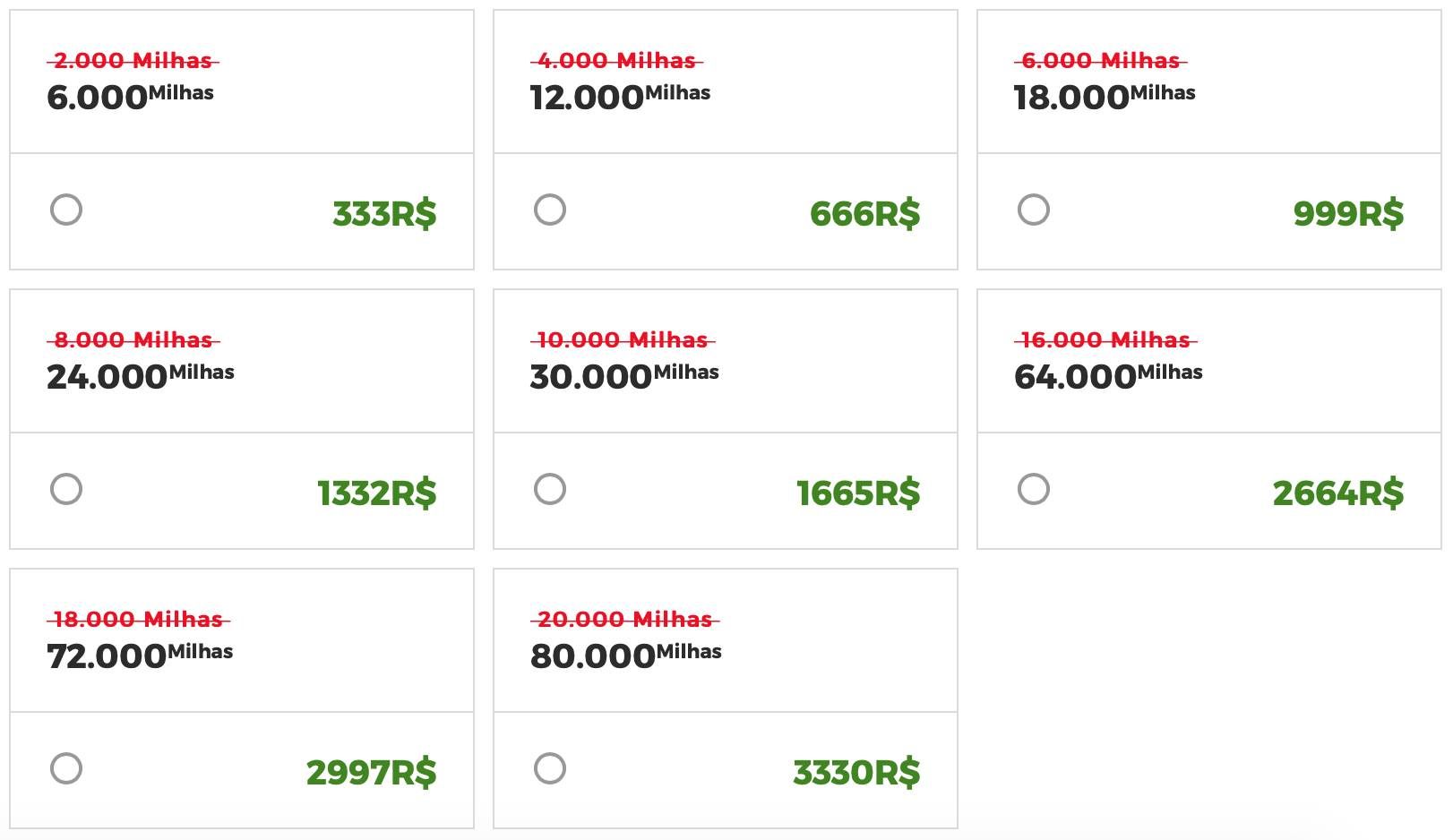Click the 30.000 Milhas card title

click(x=624, y=375)
